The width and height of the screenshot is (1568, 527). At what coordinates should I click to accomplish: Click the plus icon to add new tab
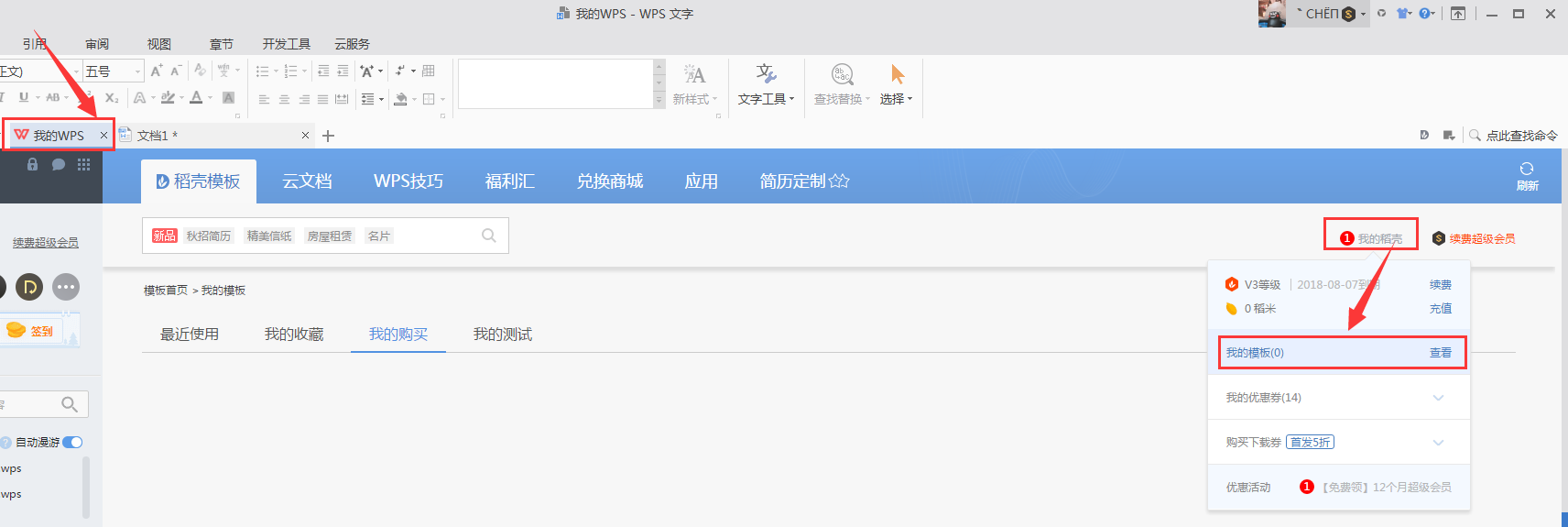(328, 136)
